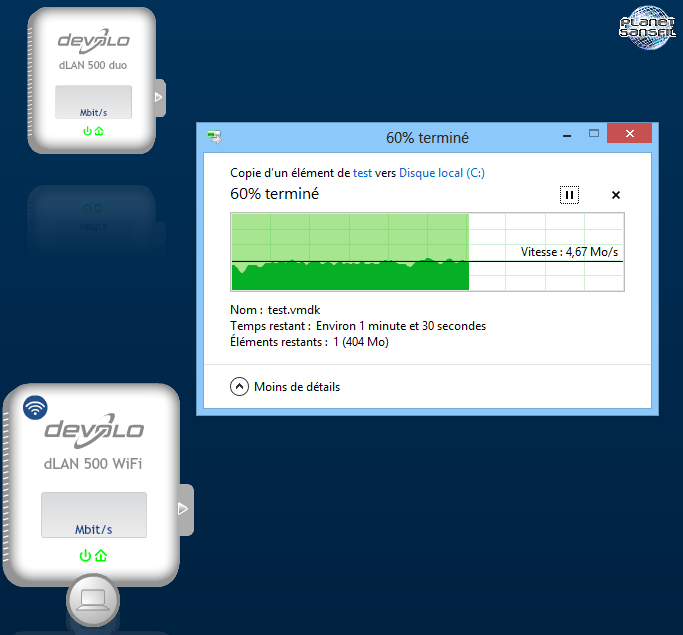Expand the dLAN 500 duo side arrow
The height and width of the screenshot is (635, 683).
pyautogui.click(x=159, y=97)
